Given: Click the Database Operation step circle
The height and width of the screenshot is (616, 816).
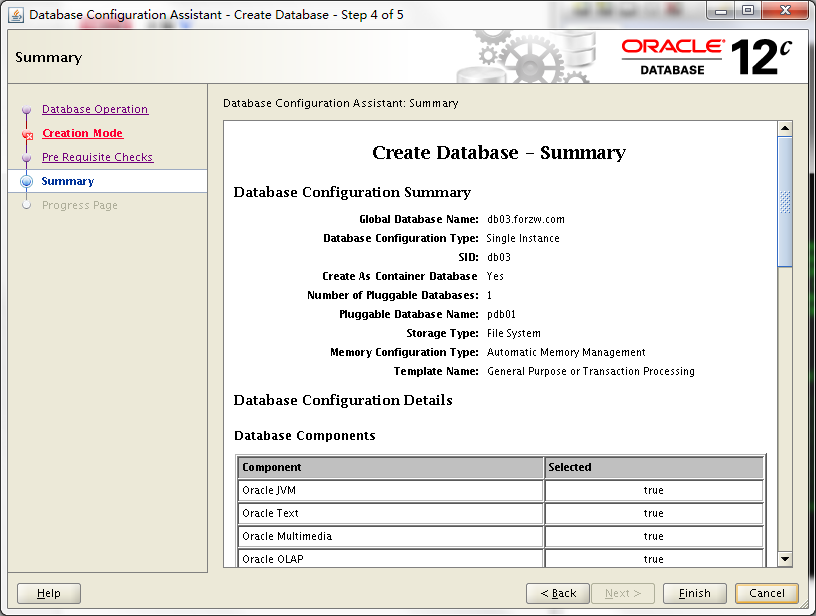Looking at the screenshot, I should (28, 109).
